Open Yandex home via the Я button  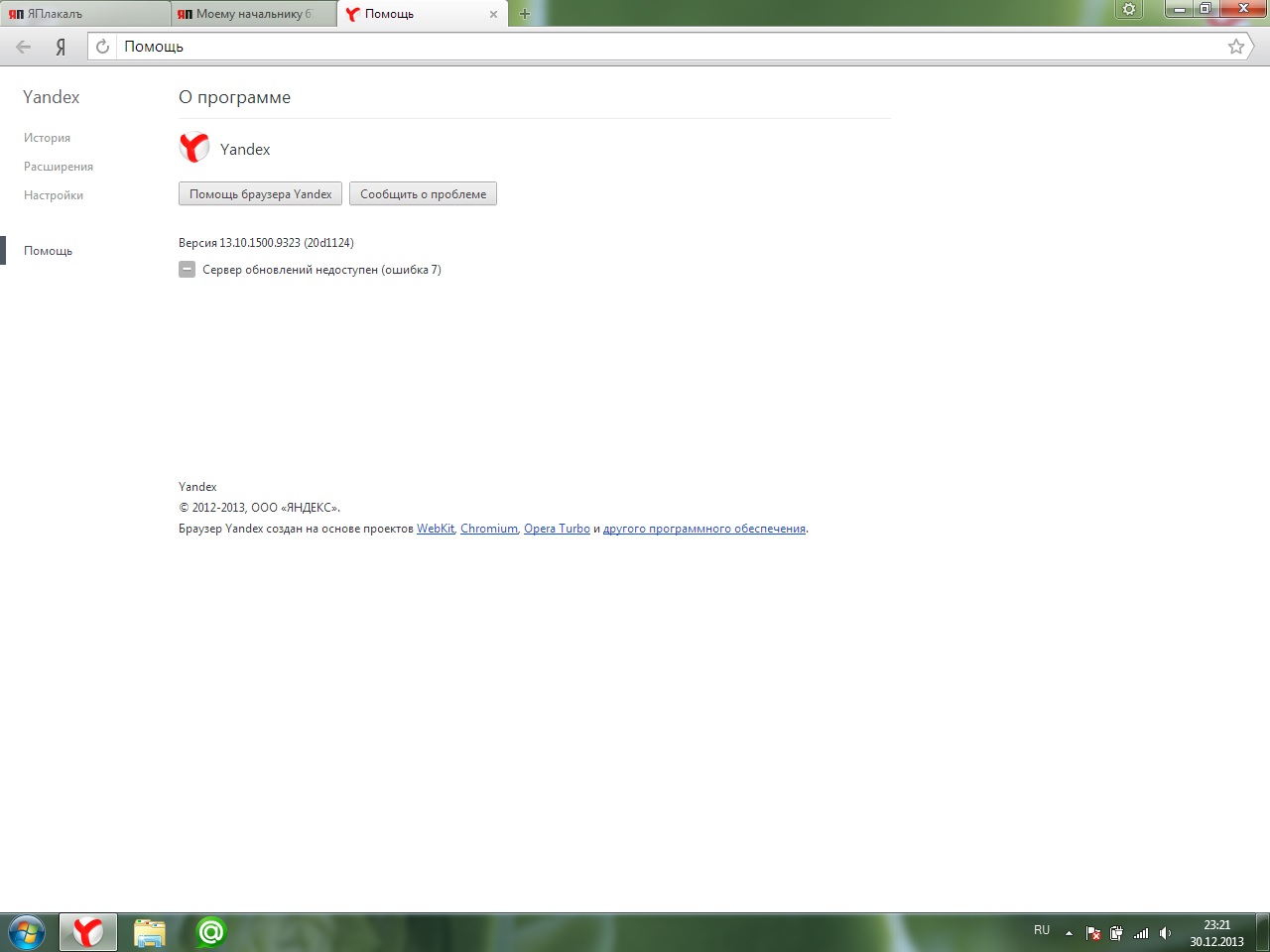click(x=61, y=47)
